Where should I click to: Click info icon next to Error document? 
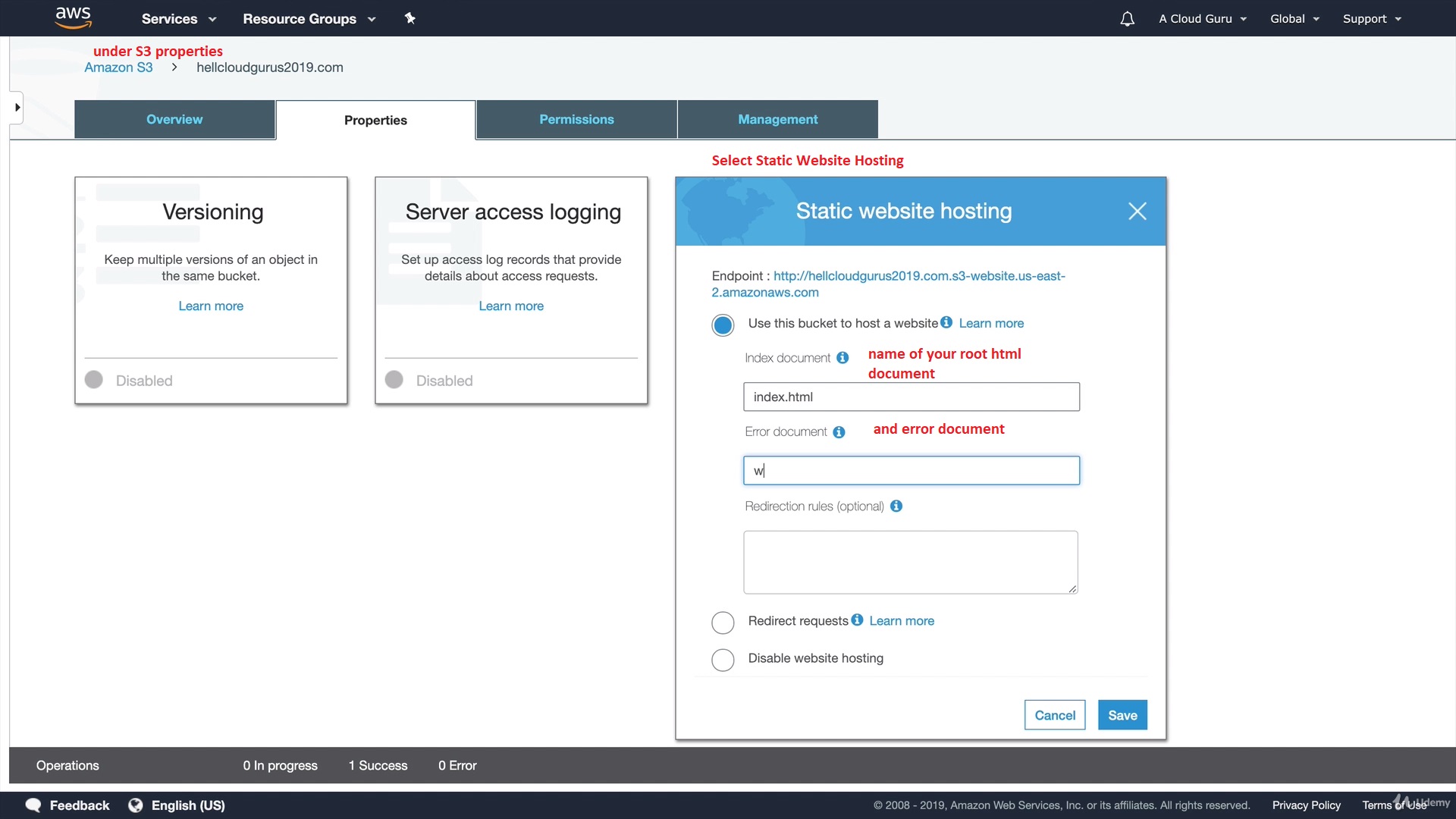(x=839, y=432)
